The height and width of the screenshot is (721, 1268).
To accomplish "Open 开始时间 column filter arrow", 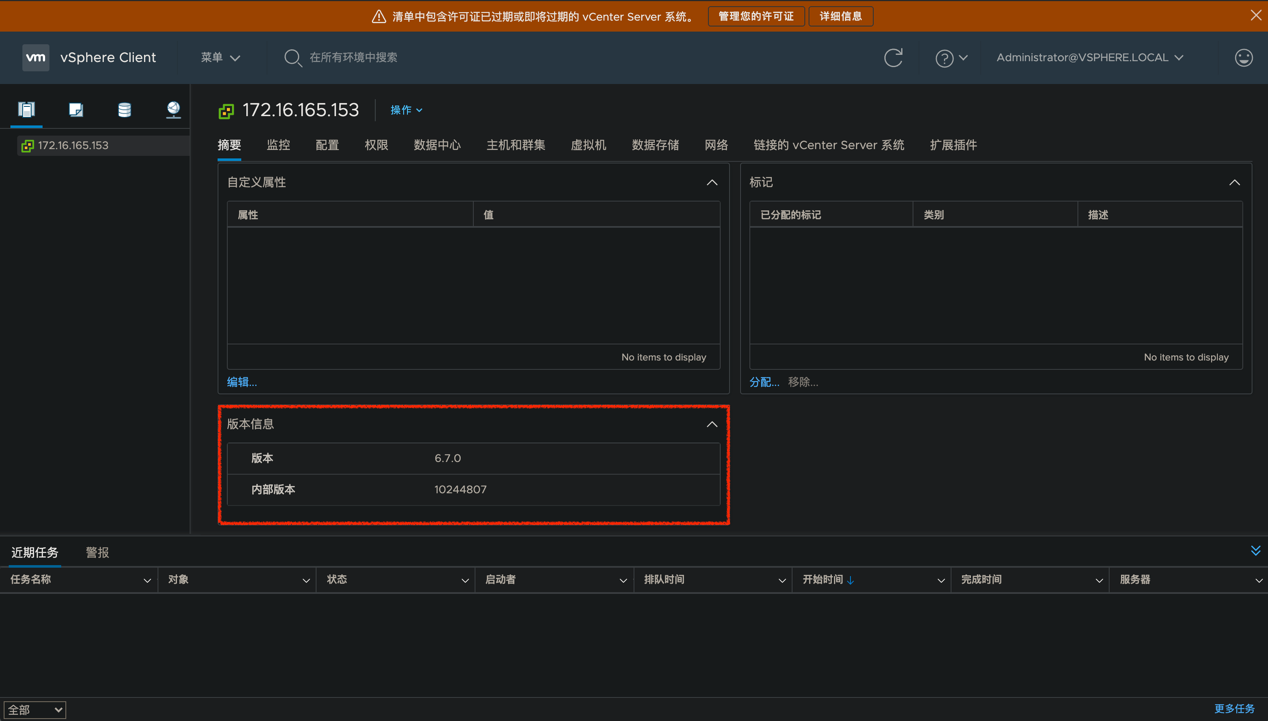I will (x=941, y=580).
